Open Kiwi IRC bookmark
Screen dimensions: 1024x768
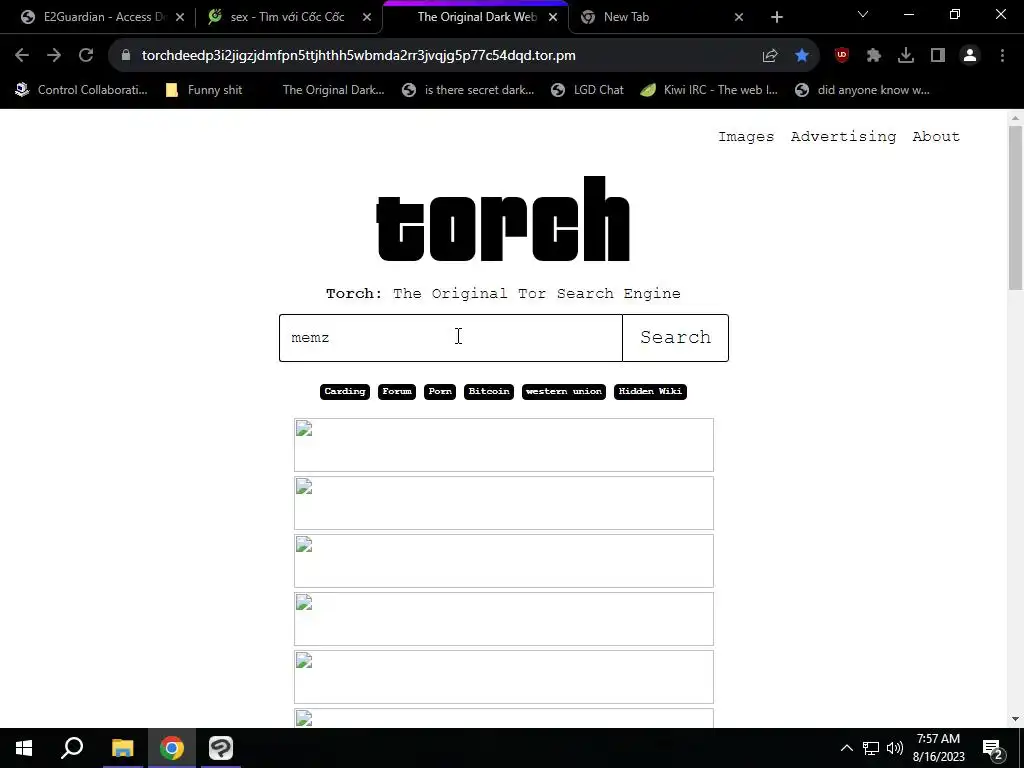point(709,90)
